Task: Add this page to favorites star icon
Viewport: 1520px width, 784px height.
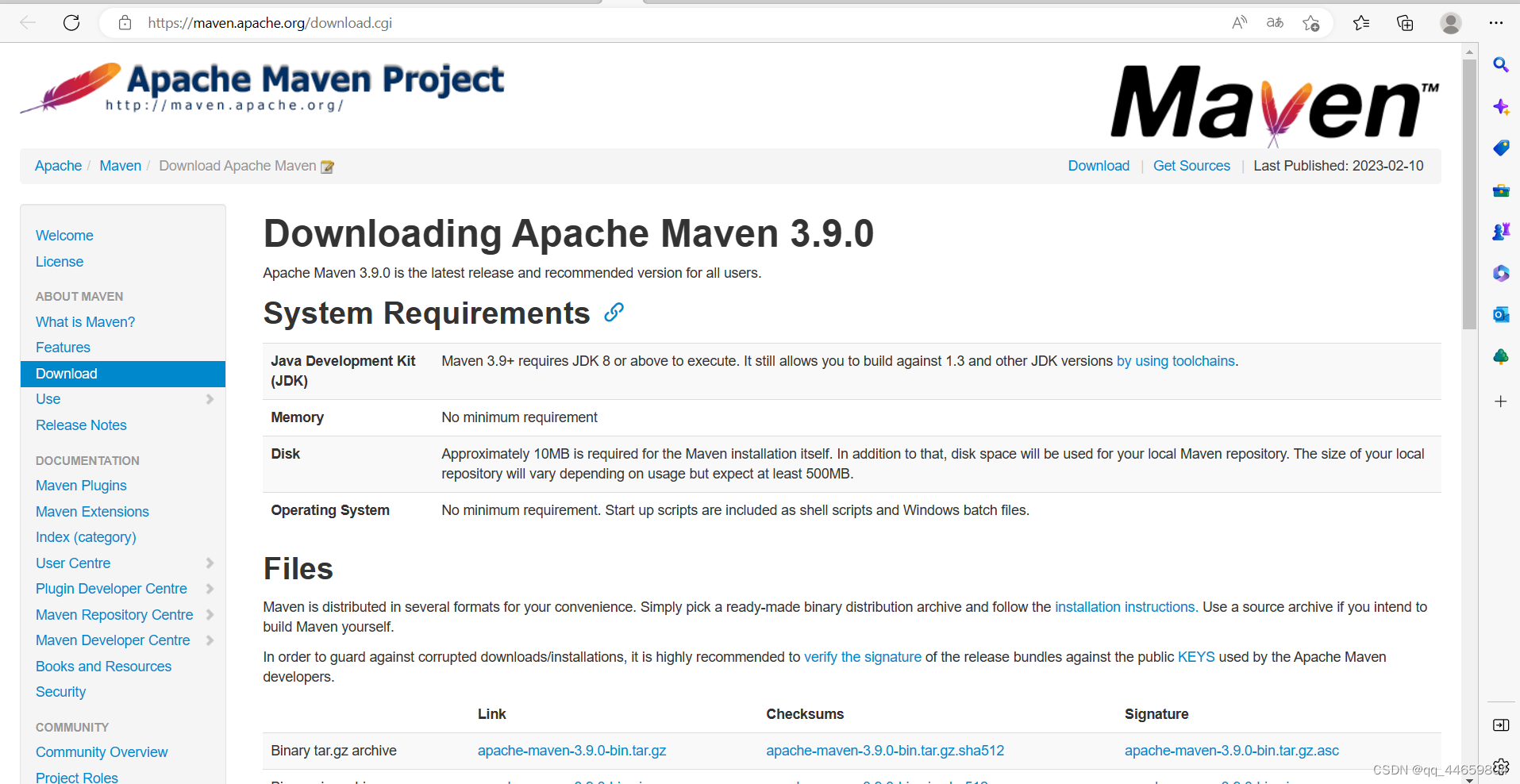Action: pyautogui.click(x=1311, y=23)
